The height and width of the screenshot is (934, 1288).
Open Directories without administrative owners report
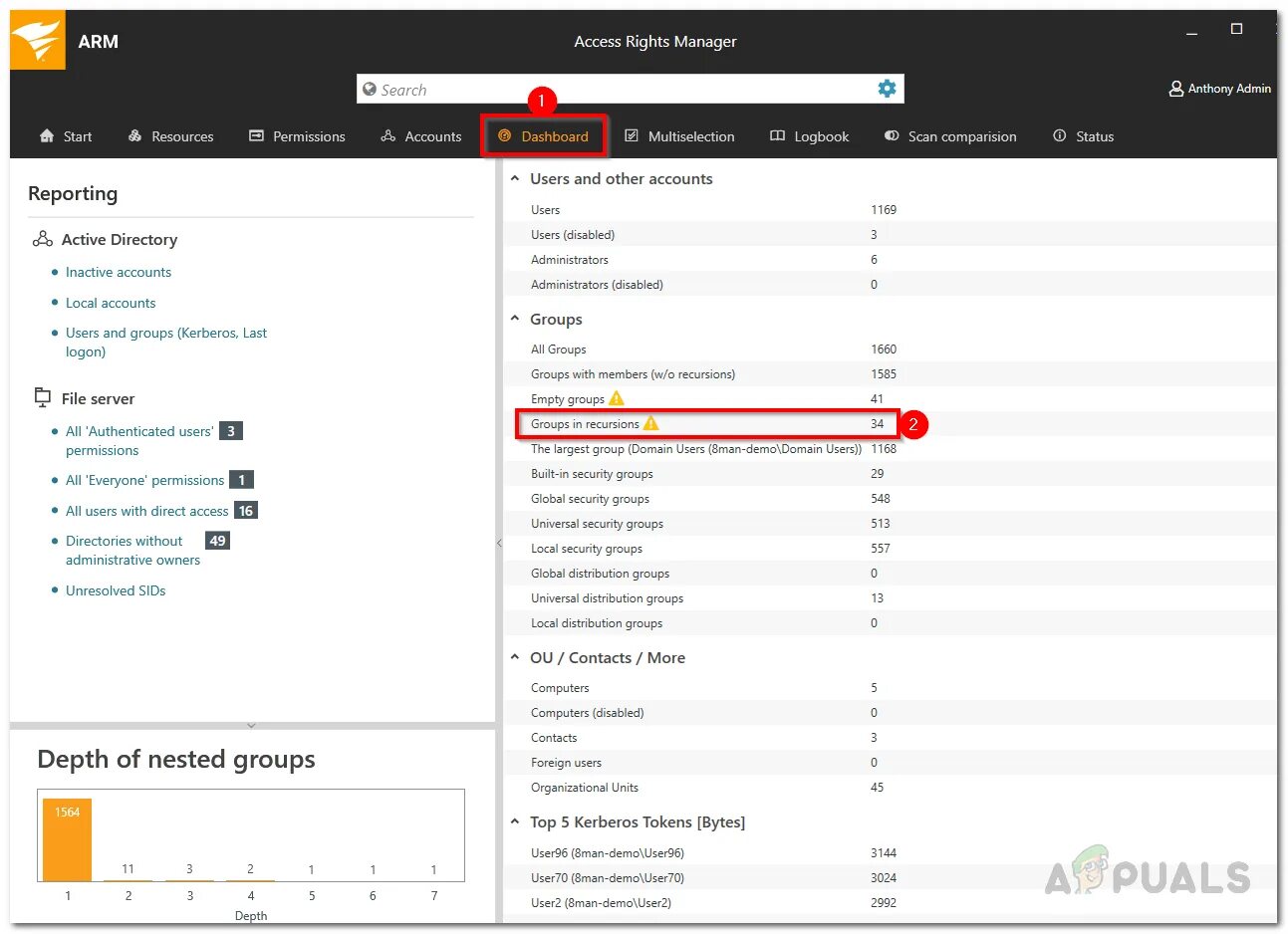coord(132,550)
